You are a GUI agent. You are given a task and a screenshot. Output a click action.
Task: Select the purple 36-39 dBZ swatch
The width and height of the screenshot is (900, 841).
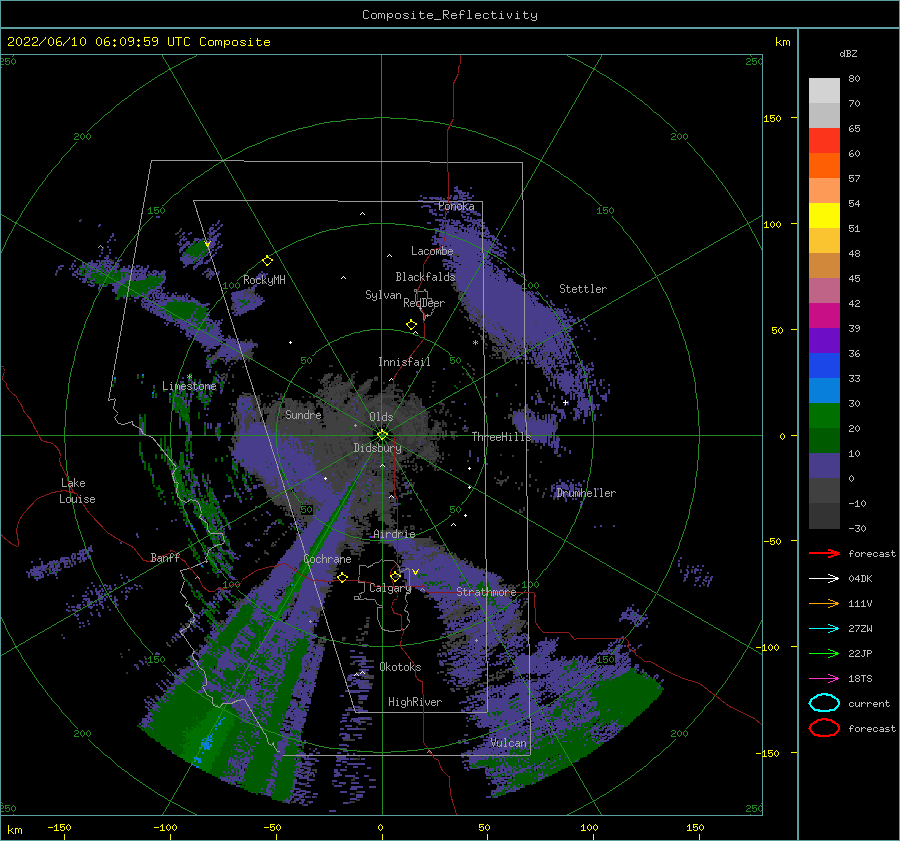point(824,341)
